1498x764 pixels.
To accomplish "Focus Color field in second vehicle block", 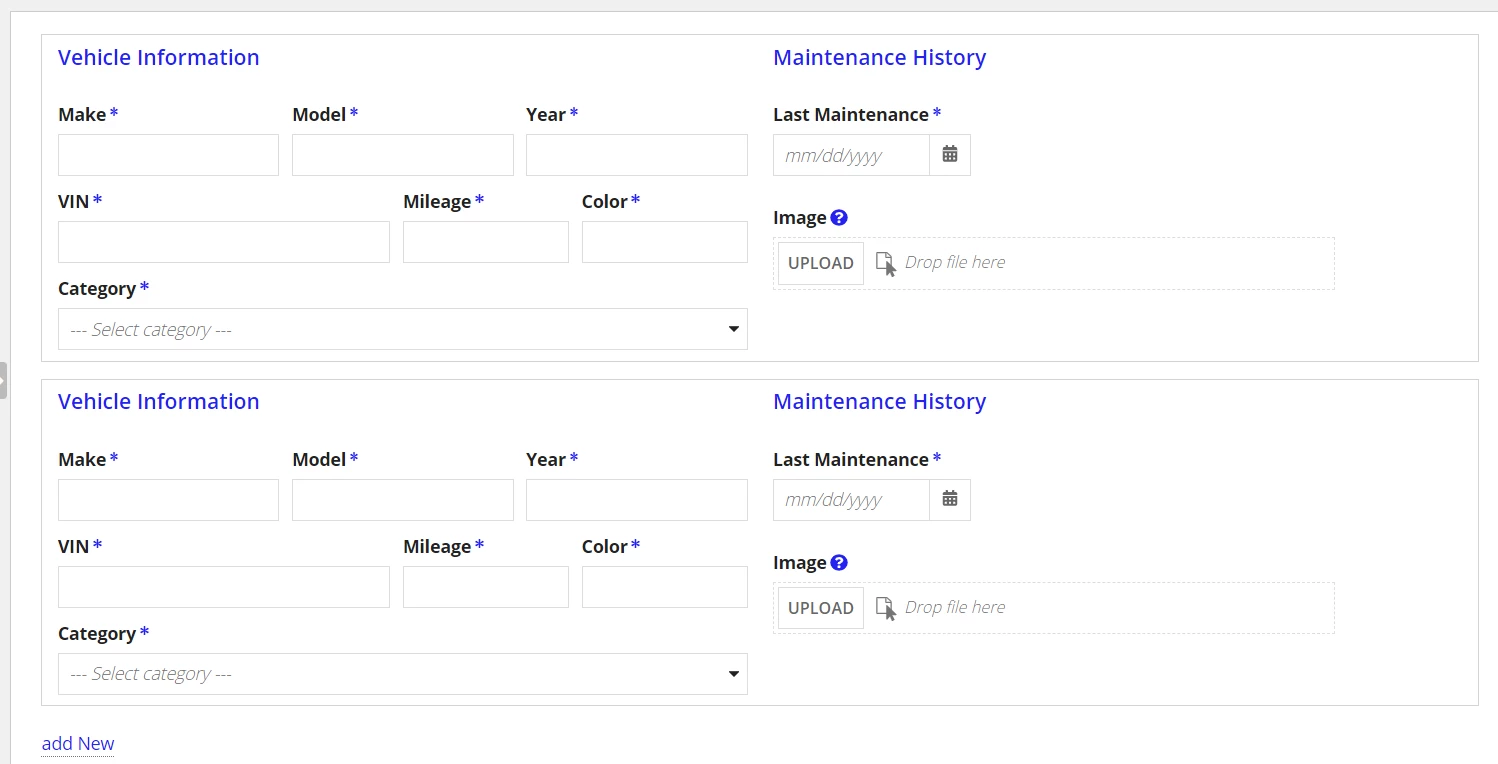I will 665,587.
